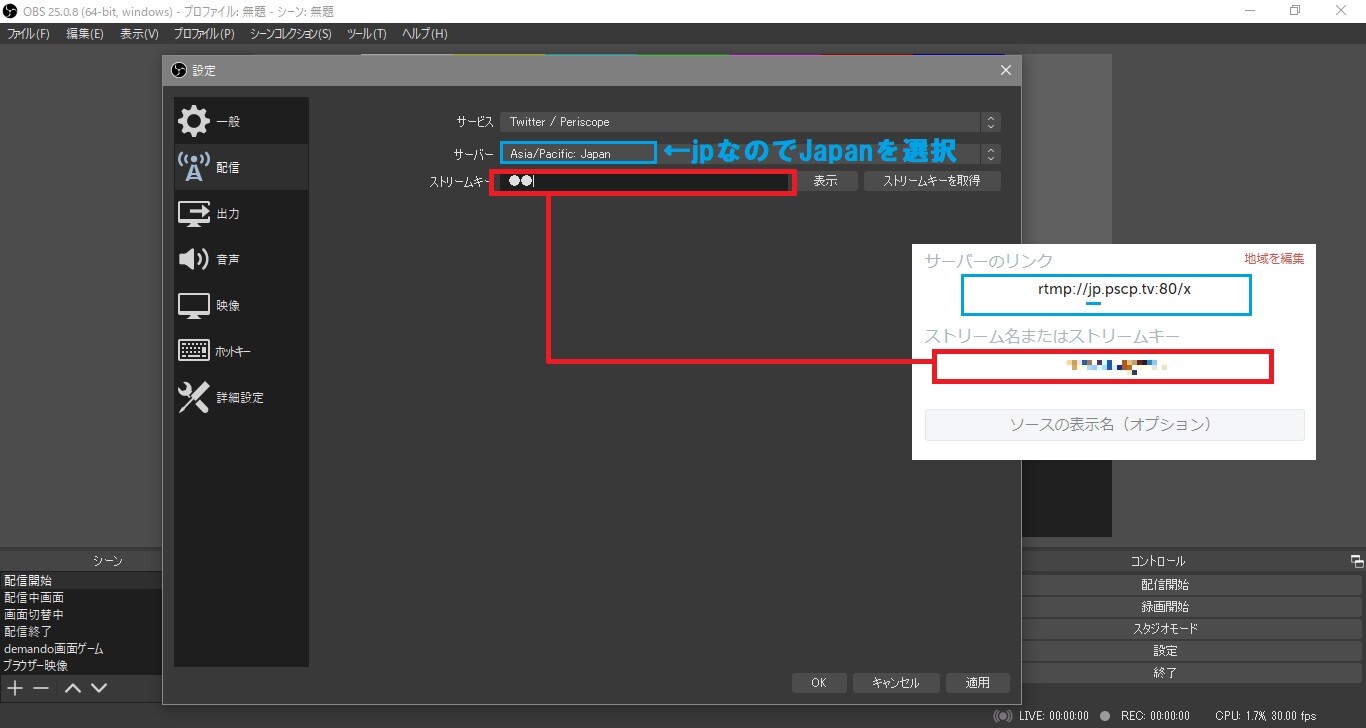This screenshot has width=1366, height=728.
Task: Open the 出力 output settings section
Action: (241, 213)
